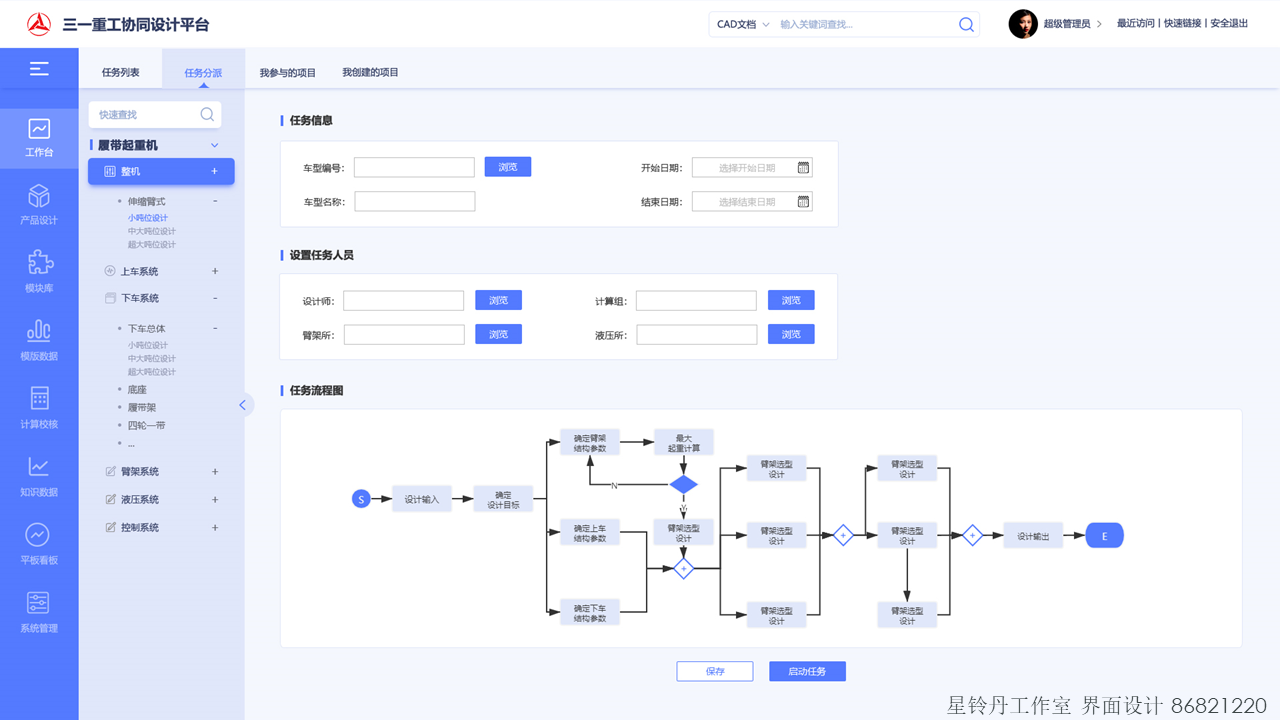Click the top keyword search input
Screen dimensions: 1280x720
(x=865, y=24)
